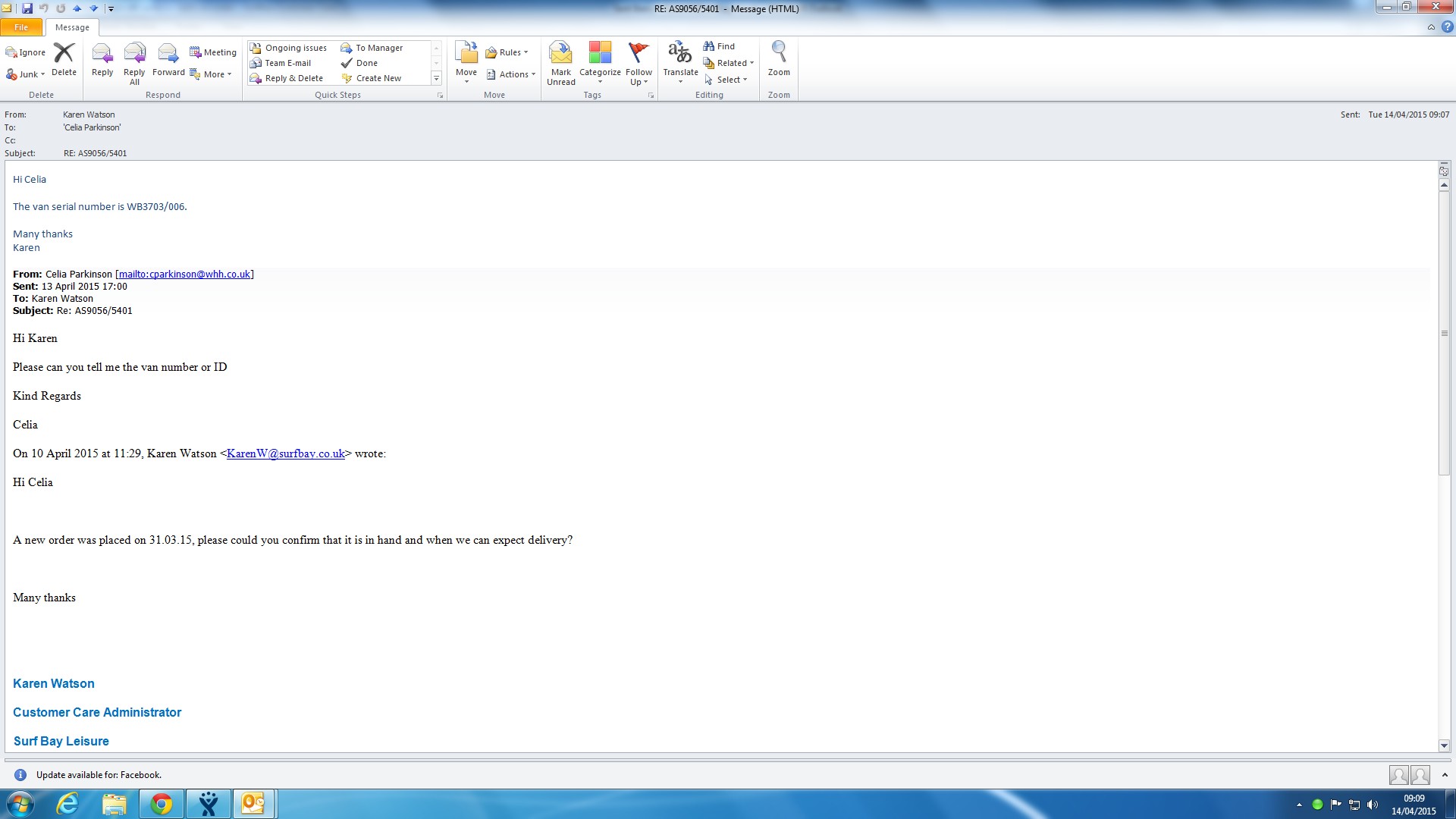Click the Save icon in the quick access toolbar
Screen dimensions: 1456x819
tap(27, 8)
